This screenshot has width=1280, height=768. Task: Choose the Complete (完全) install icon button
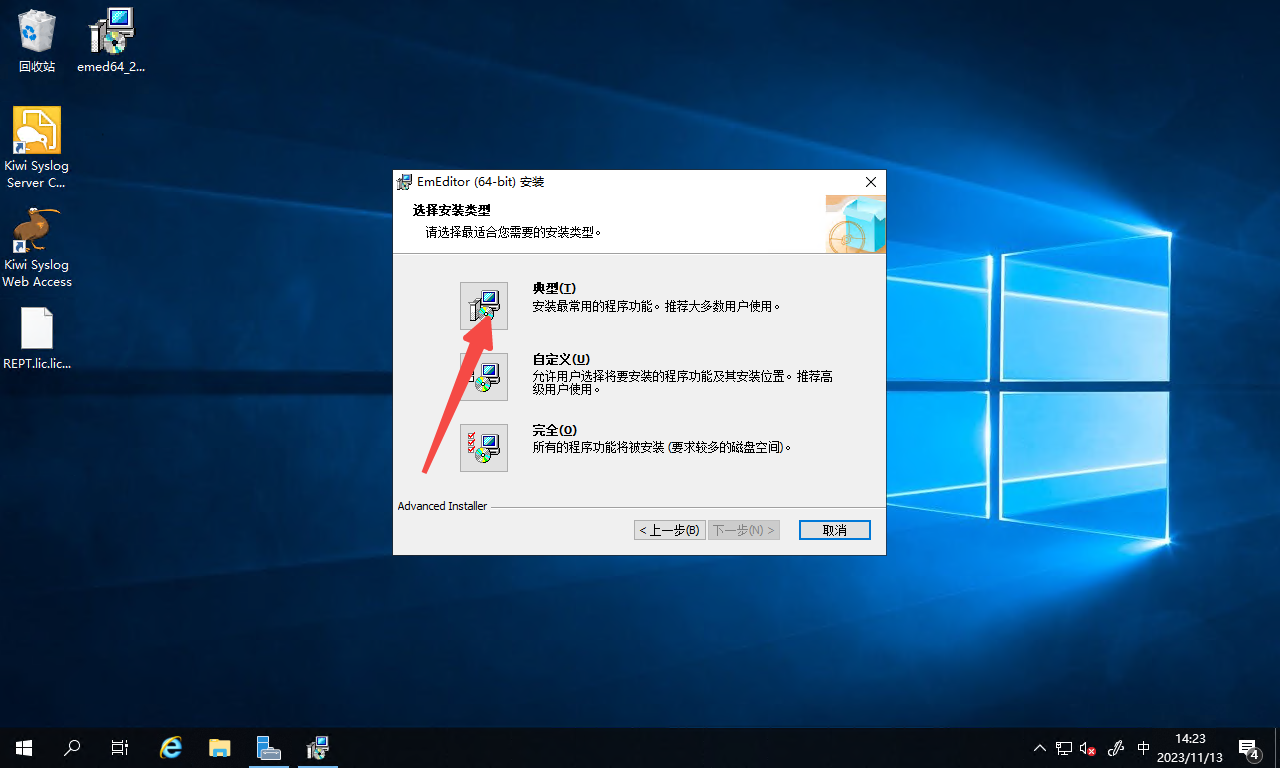pos(484,448)
